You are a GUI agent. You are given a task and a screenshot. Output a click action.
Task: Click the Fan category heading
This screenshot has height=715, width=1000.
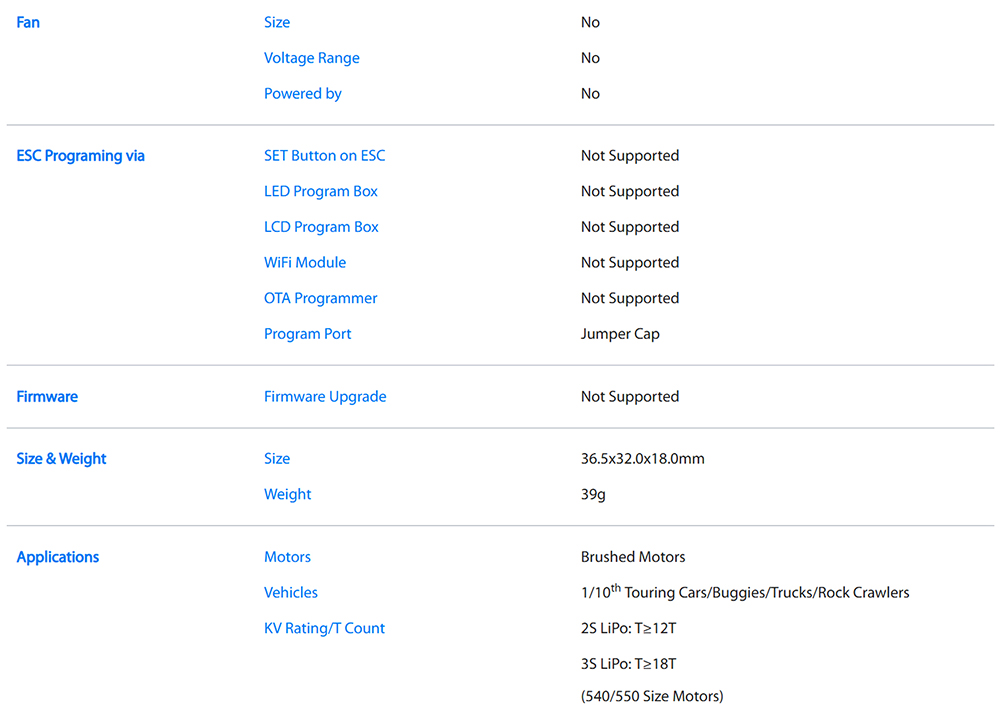28,22
